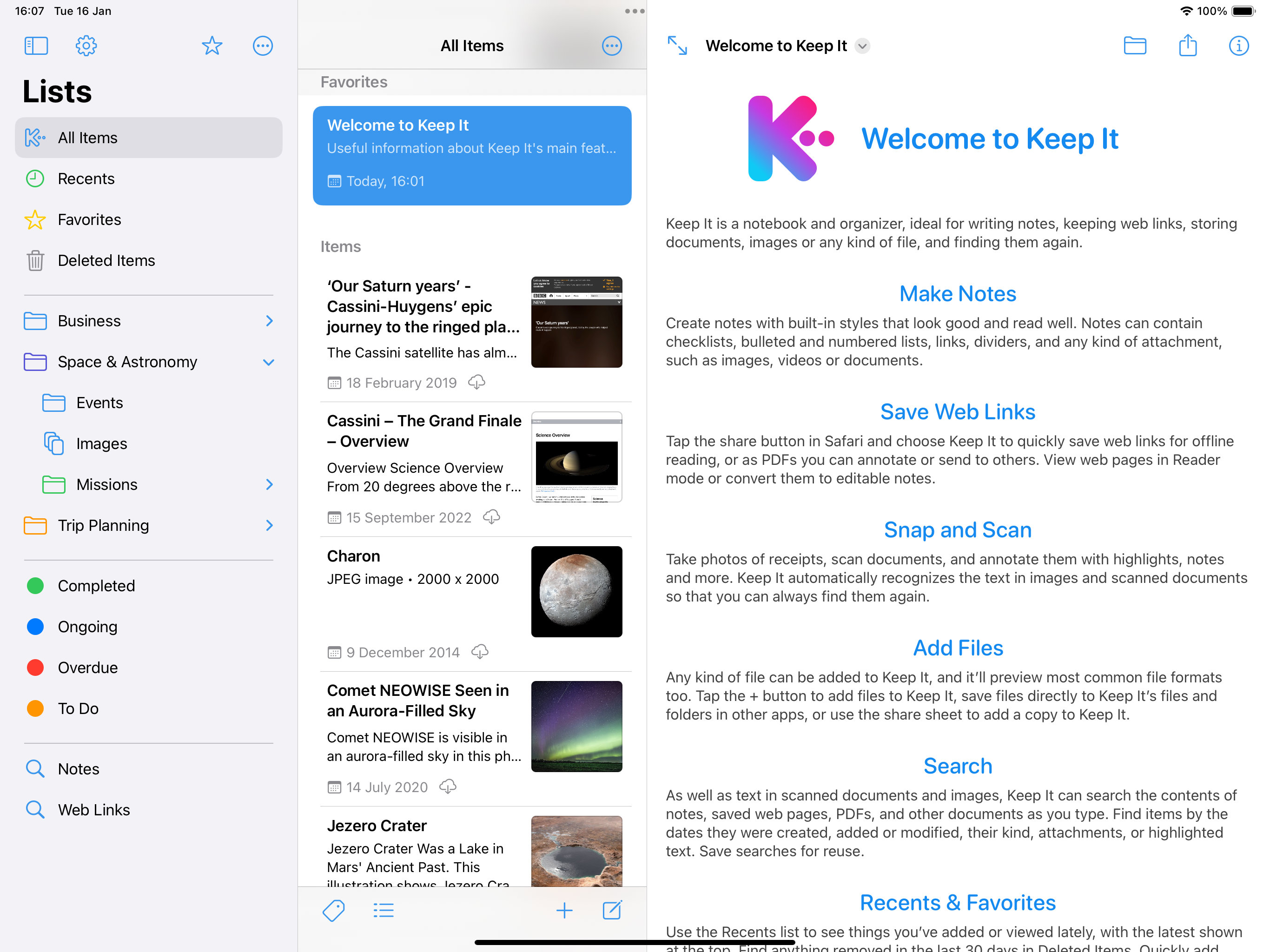Tap the Jezero Crater thumbnail
Screen dimensions: 1270x952
point(576,851)
